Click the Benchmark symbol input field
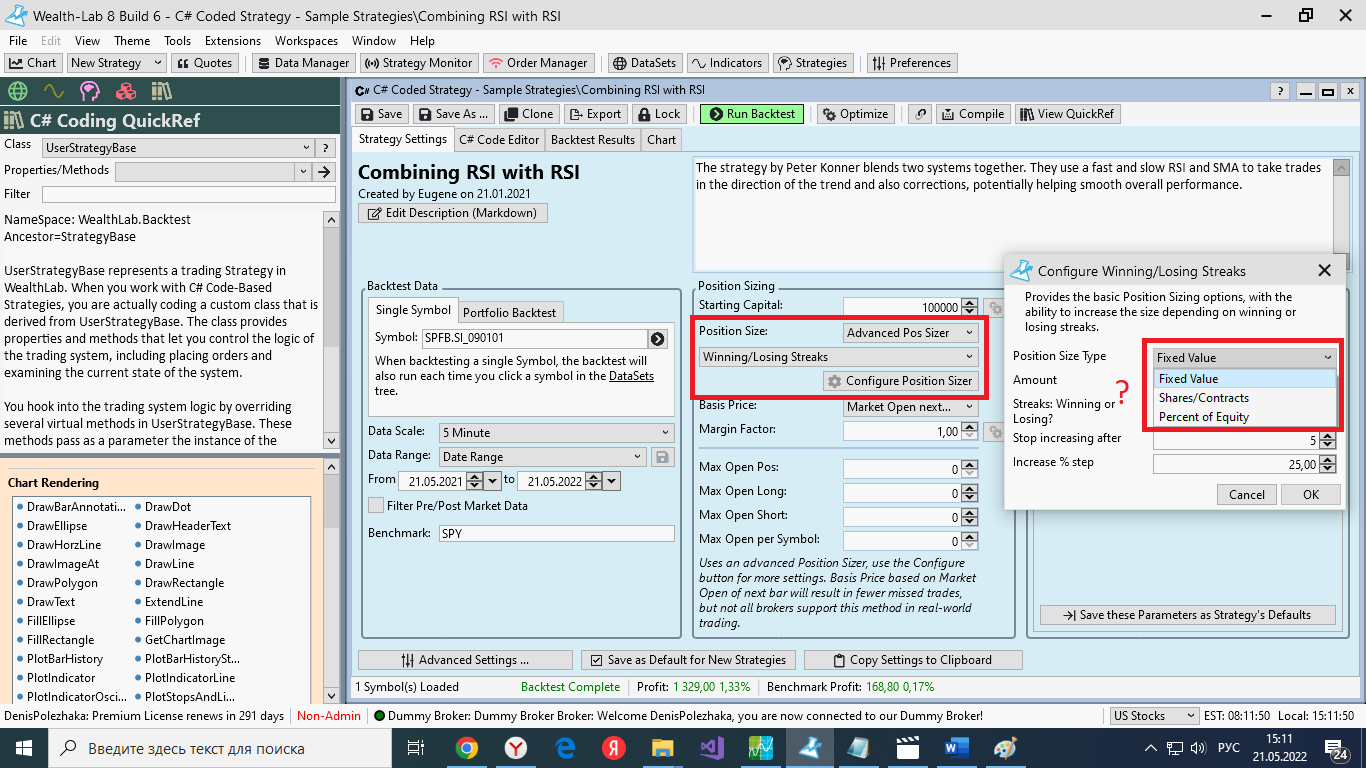1366x768 pixels. [556, 534]
